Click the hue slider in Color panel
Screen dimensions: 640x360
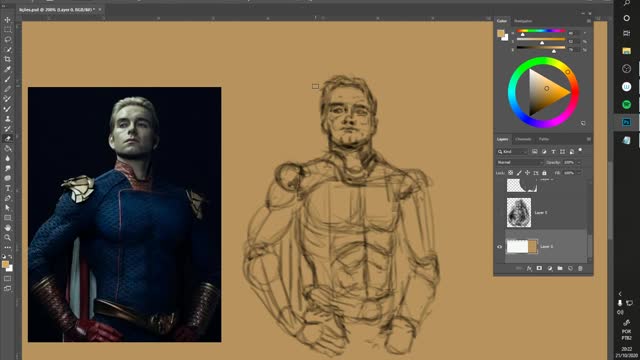click(x=541, y=31)
